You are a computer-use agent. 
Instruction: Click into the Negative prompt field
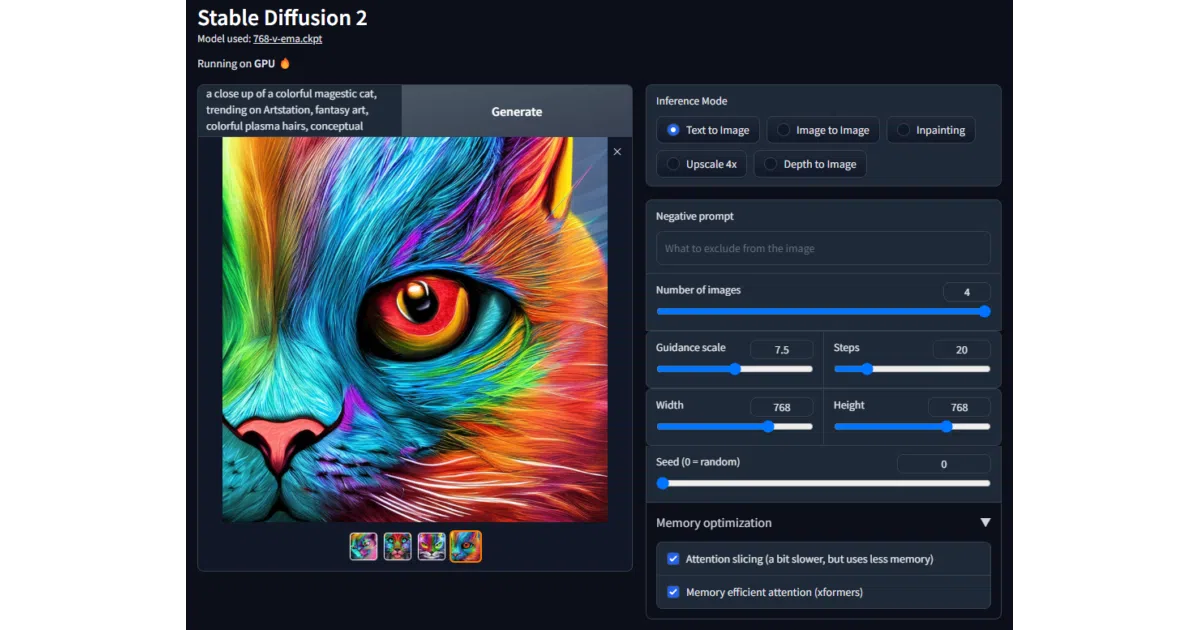(x=823, y=248)
